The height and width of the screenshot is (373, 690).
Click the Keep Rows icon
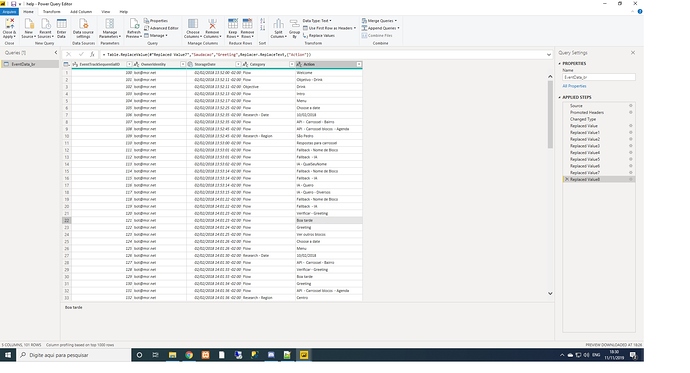pos(232,29)
